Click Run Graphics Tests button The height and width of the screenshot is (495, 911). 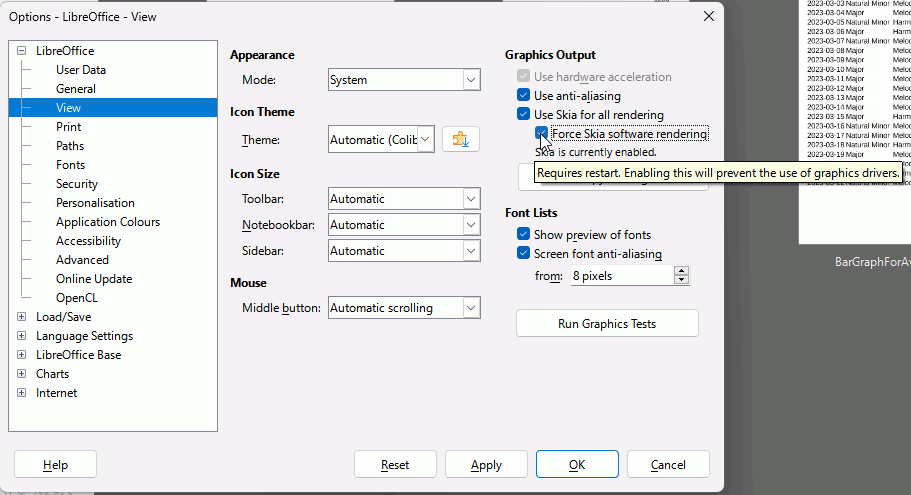(607, 323)
